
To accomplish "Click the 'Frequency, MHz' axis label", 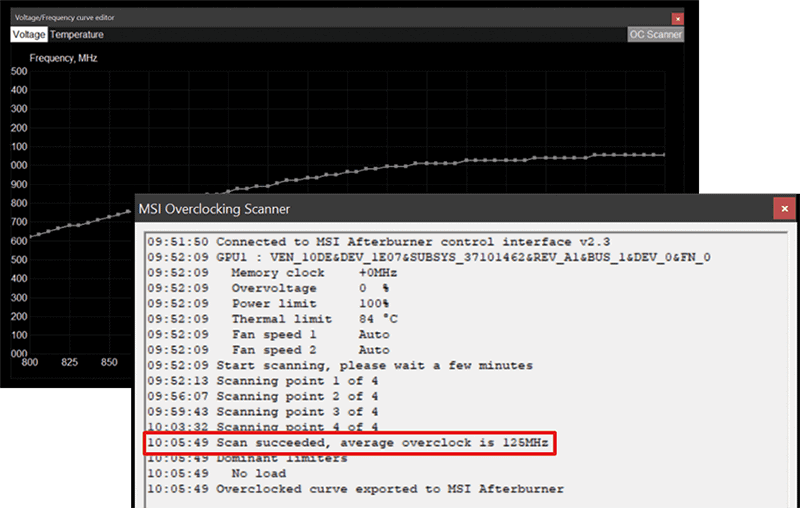I will (x=63, y=58).
